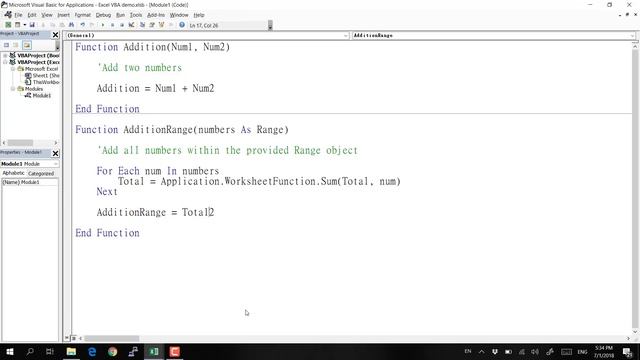Open Chrome from taskbar

113,351
